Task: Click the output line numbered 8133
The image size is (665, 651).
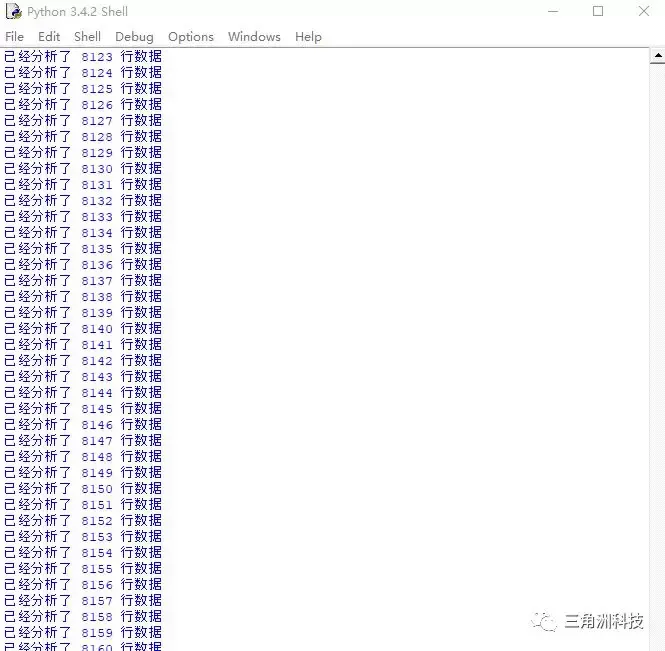Action: (83, 216)
